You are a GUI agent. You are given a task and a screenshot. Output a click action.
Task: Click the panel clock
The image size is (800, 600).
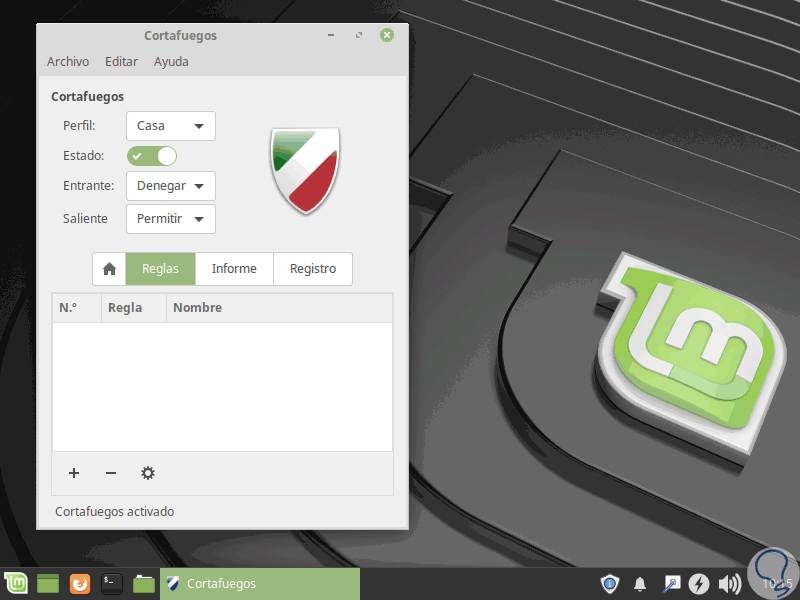point(778,584)
